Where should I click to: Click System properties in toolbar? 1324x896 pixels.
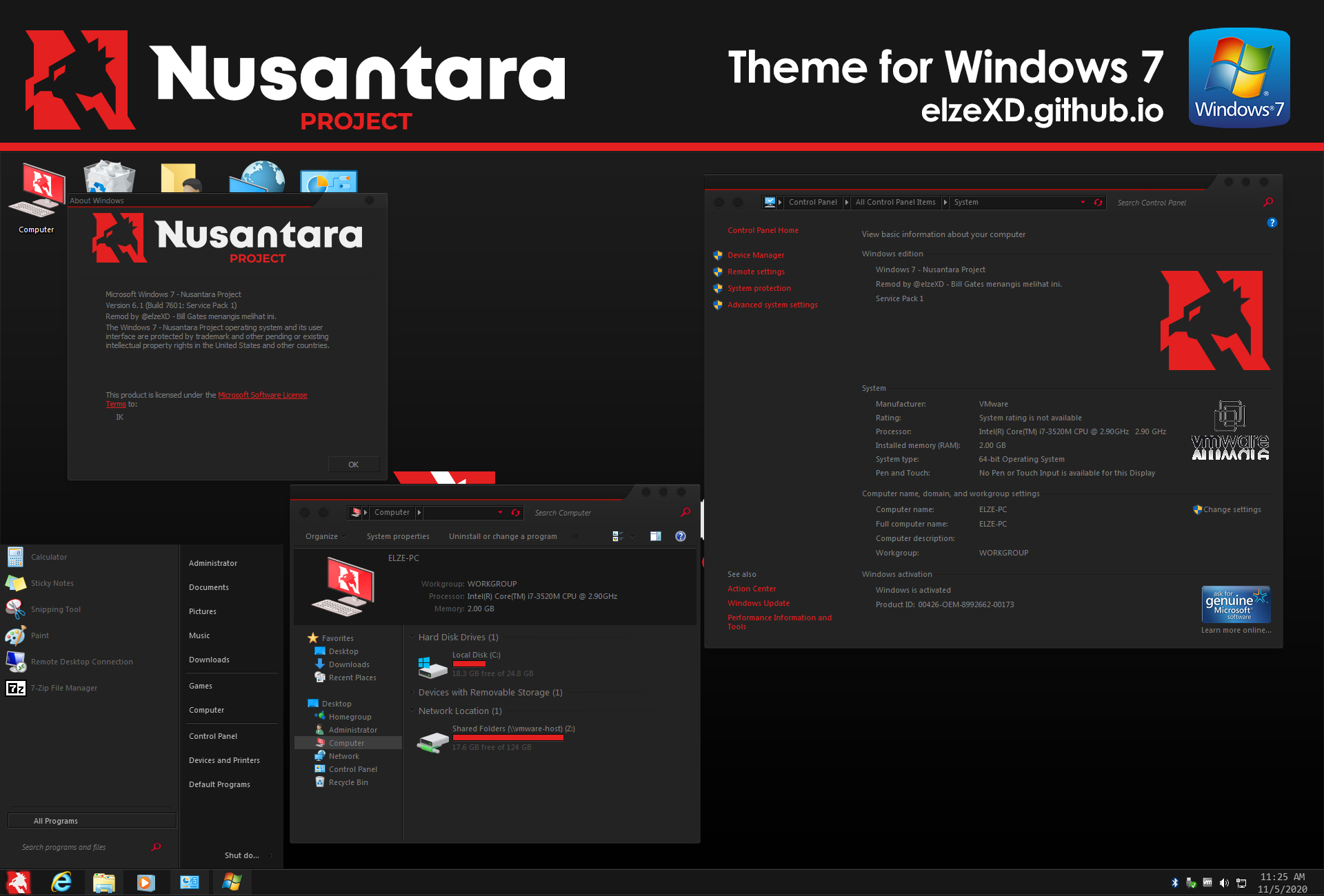[x=398, y=536]
